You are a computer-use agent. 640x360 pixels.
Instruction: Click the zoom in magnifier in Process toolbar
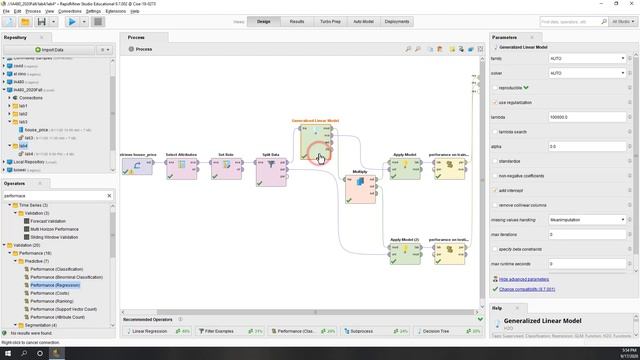click(x=408, y=49)
